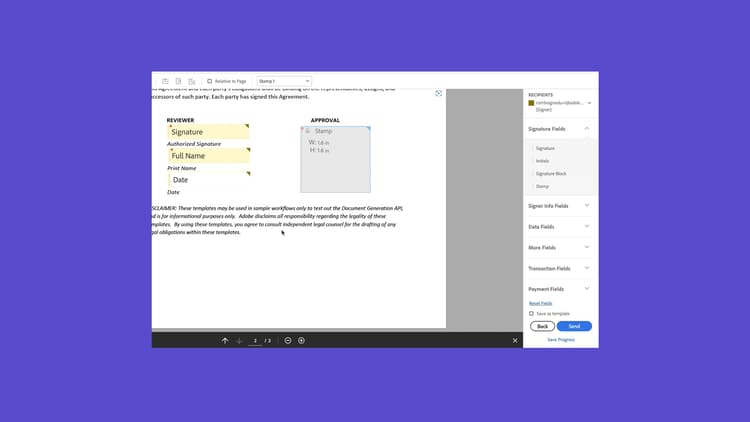
Task: Go to previous page with up arrow
Action: (225, 341)
